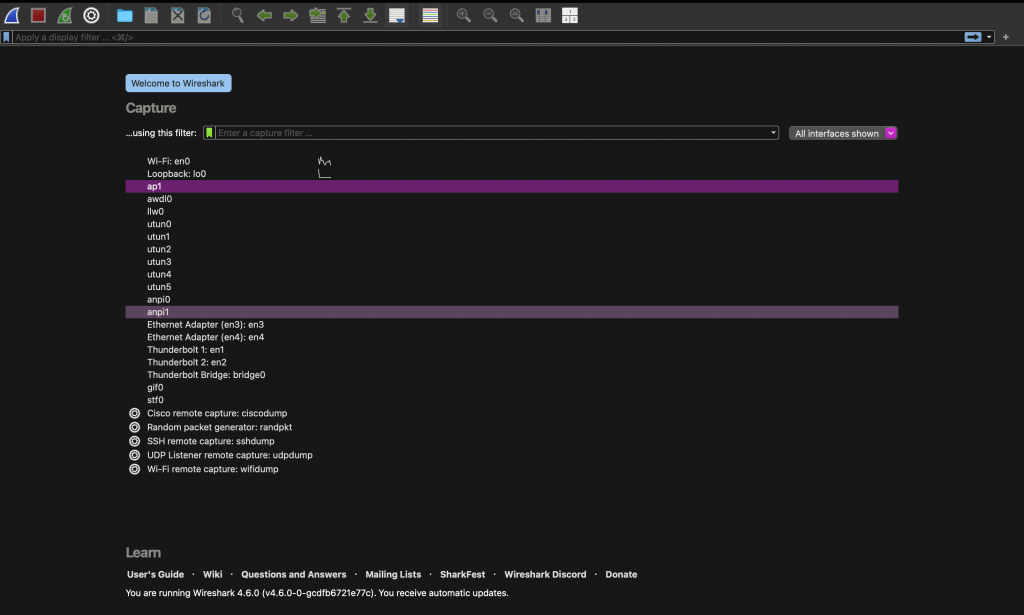Open display filter history dropdown arrow
Screen dimensions: 1024x615
[x=989, y=37]
